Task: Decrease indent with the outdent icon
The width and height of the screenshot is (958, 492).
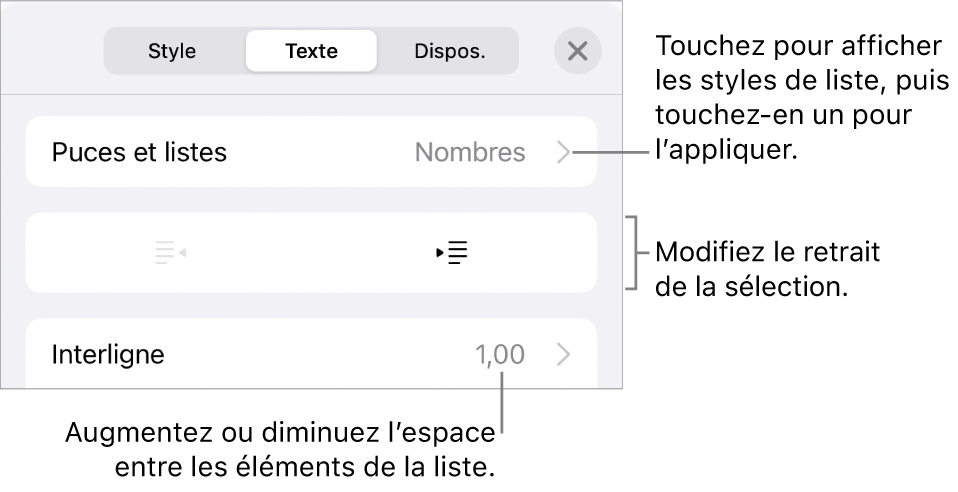Action: coord(171,253)
